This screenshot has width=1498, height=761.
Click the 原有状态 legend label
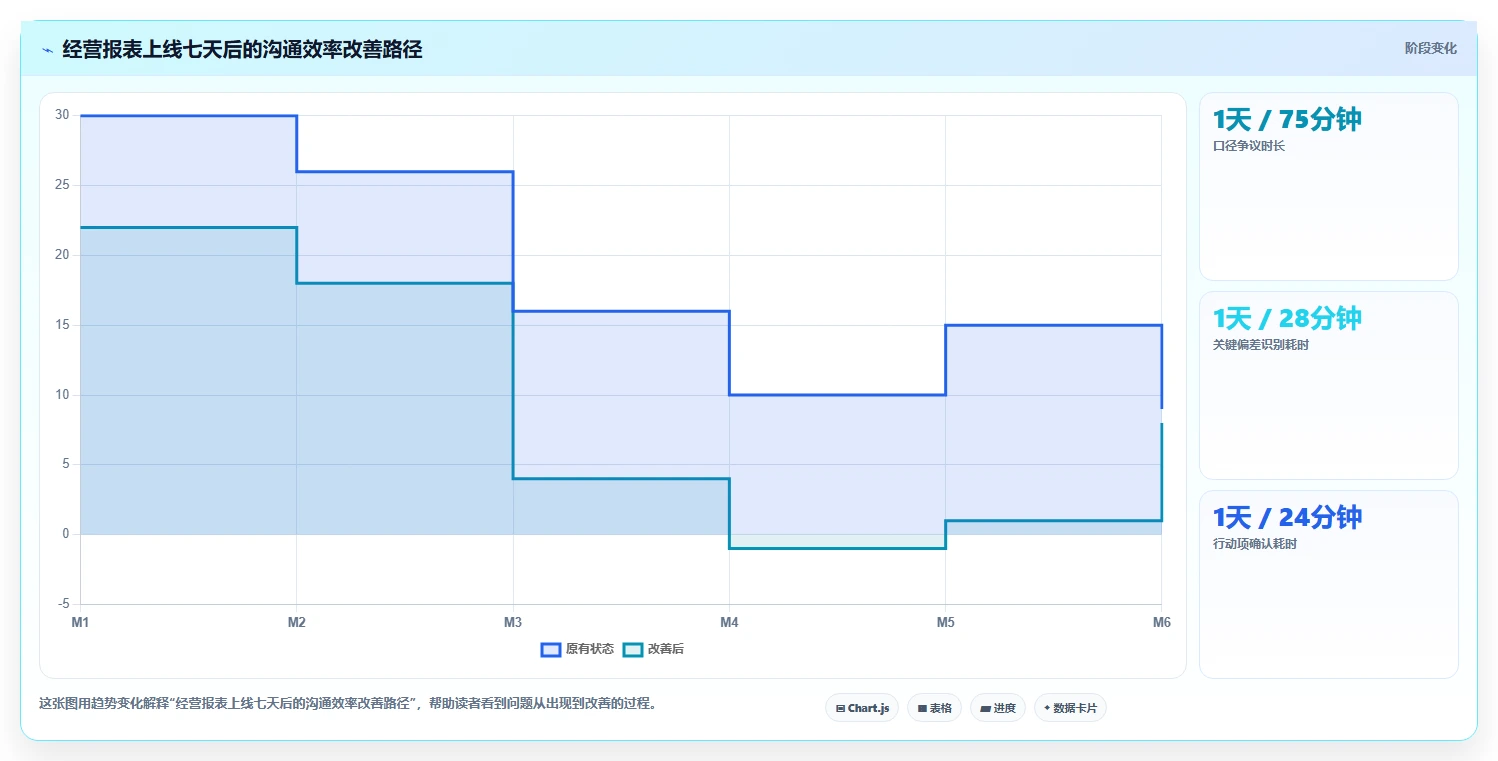pos(590,649)
